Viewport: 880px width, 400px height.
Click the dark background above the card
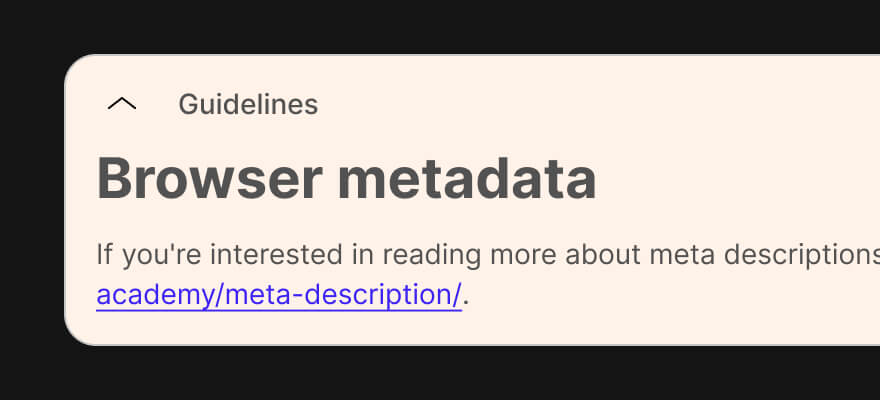coord(440,25)
